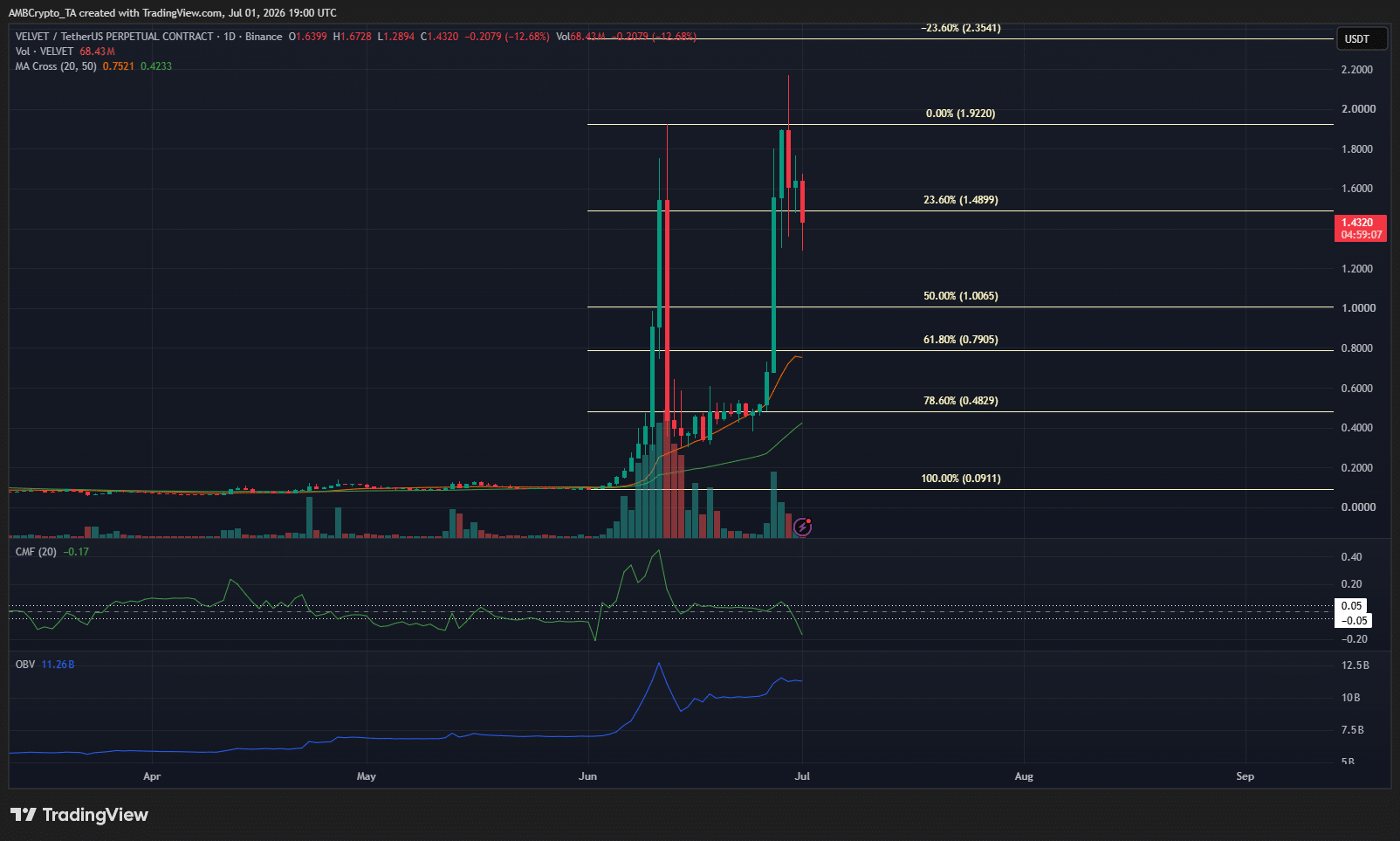Click the 50.00% (1.0065) Fibonacci label

pos(961,296)
